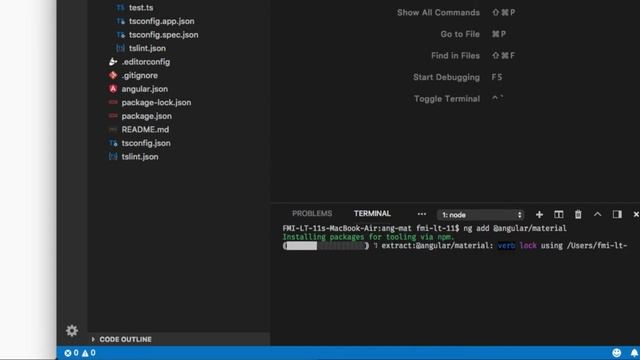The height and width of the screenshot is (360, 640).
Task: Open the Manage gear icon
Action: (x=72, y=330)
